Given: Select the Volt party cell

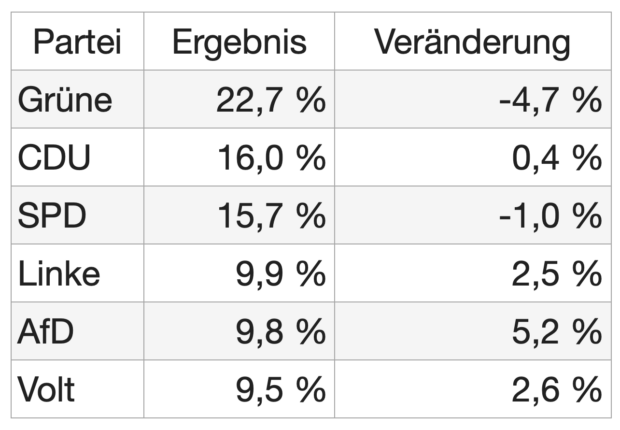Looking at the screenshot, I should coord(48,388).
